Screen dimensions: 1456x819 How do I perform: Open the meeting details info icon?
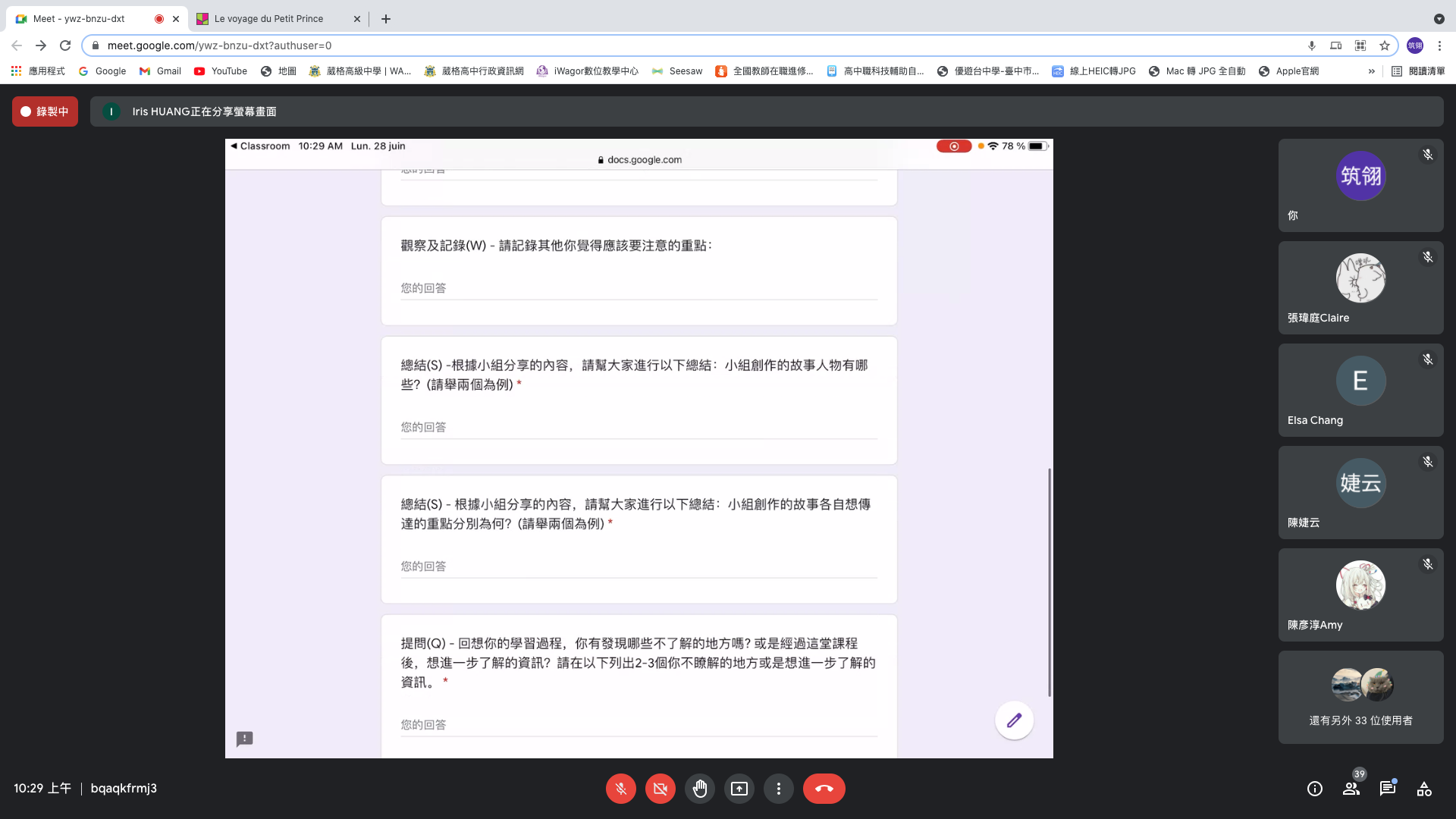[x=1314, y=789]
